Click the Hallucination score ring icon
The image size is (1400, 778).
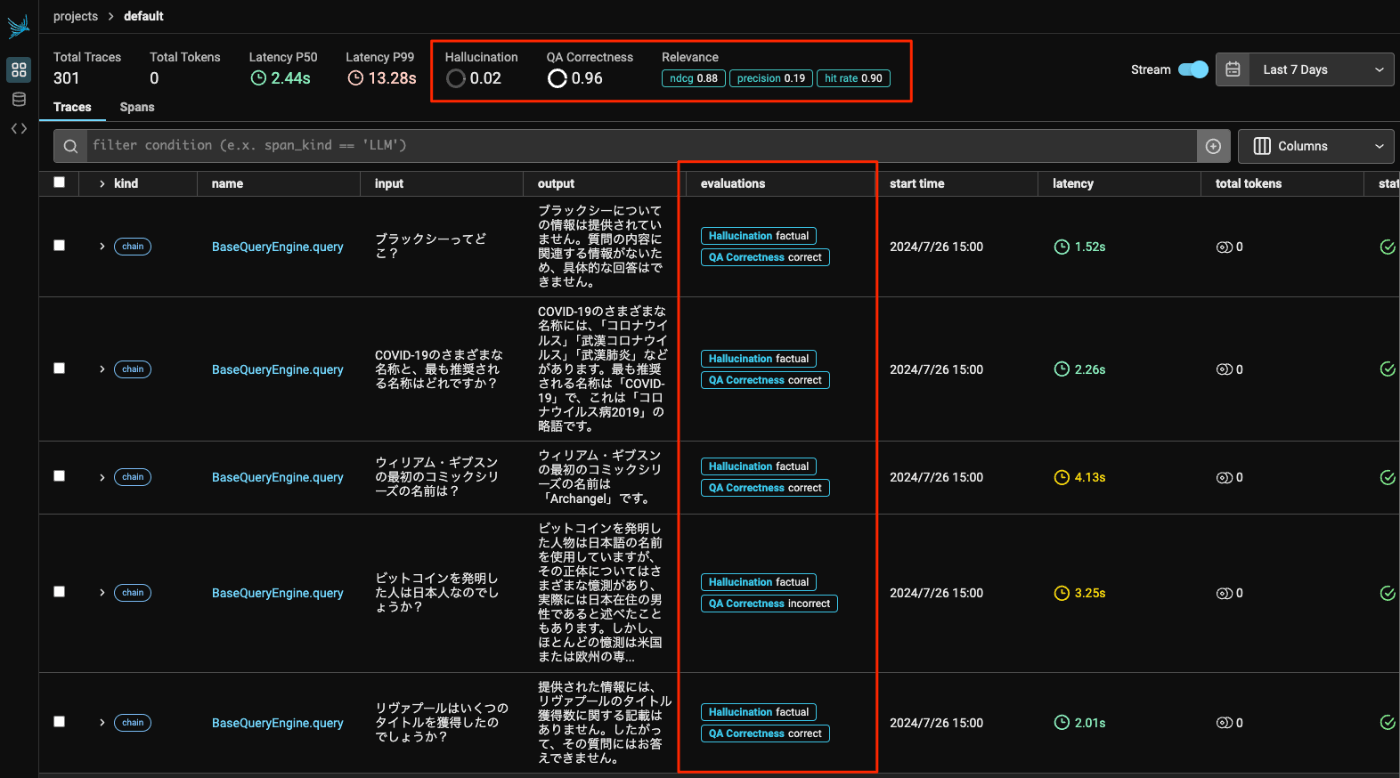coord(456,78)
